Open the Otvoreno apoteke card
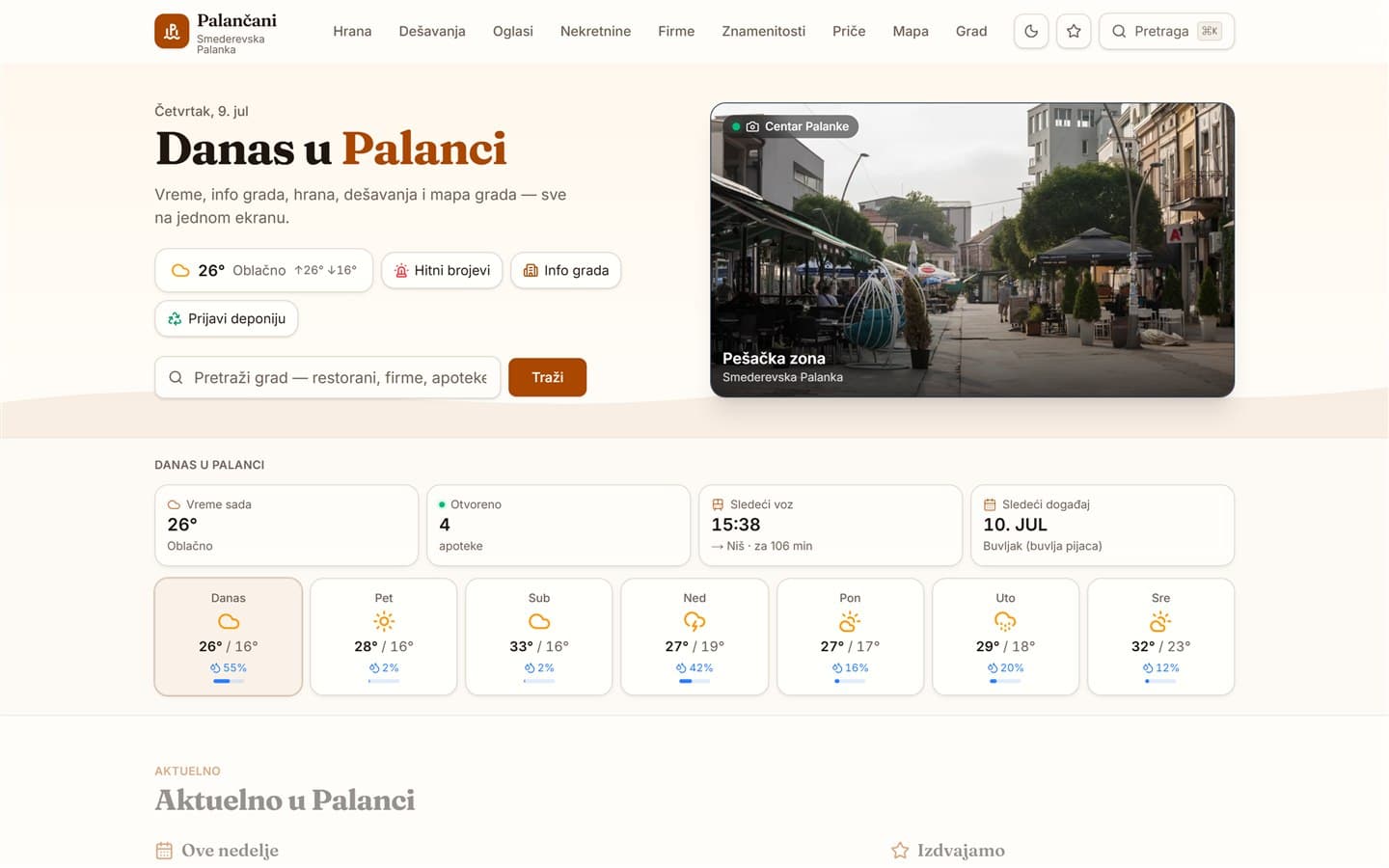This screenshot has height=868, width=1389. coord(558,525)
